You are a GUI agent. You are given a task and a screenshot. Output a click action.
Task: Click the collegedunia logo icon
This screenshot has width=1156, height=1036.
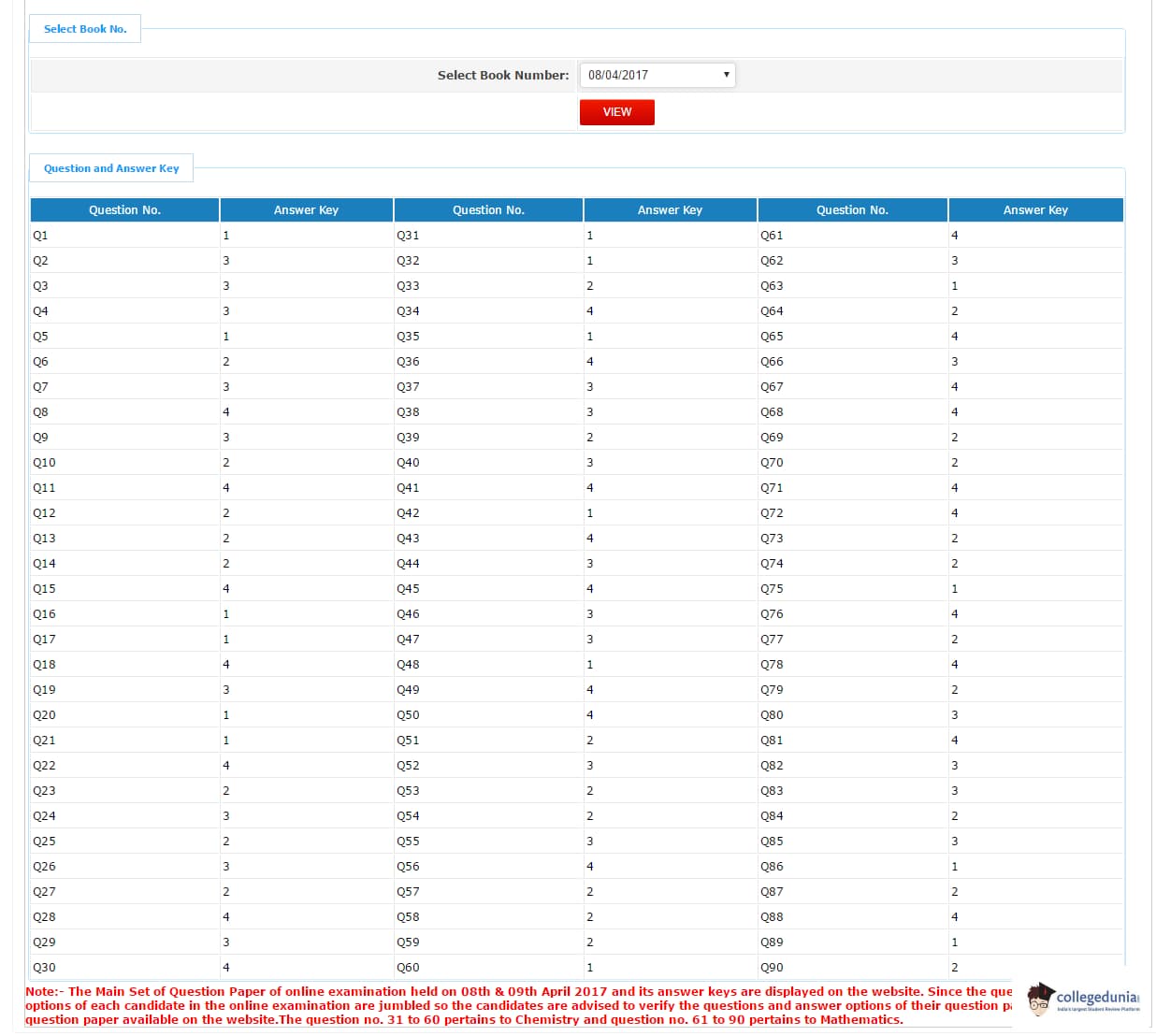coord(1040,1000)
